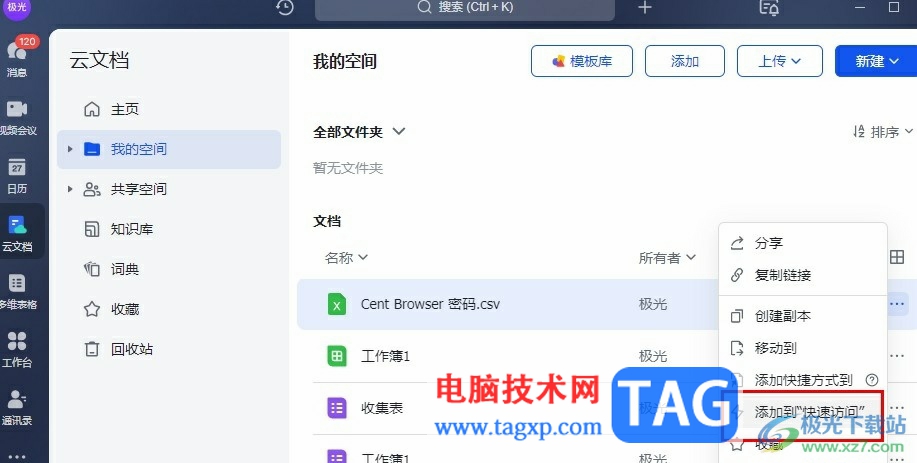This screenshot has width=917, height=463.
Task: Open the 排序 sort dropdown
Action: click(x=882, y=132)
